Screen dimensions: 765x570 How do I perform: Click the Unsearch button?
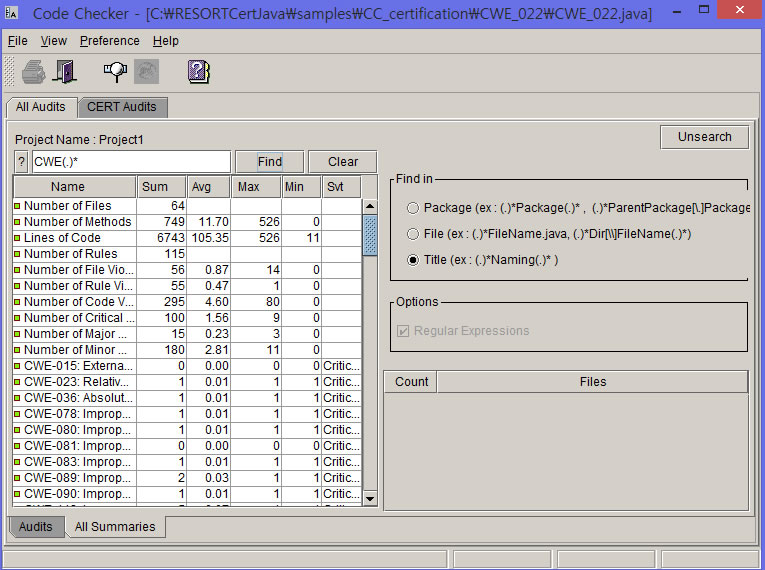point(705,137)
